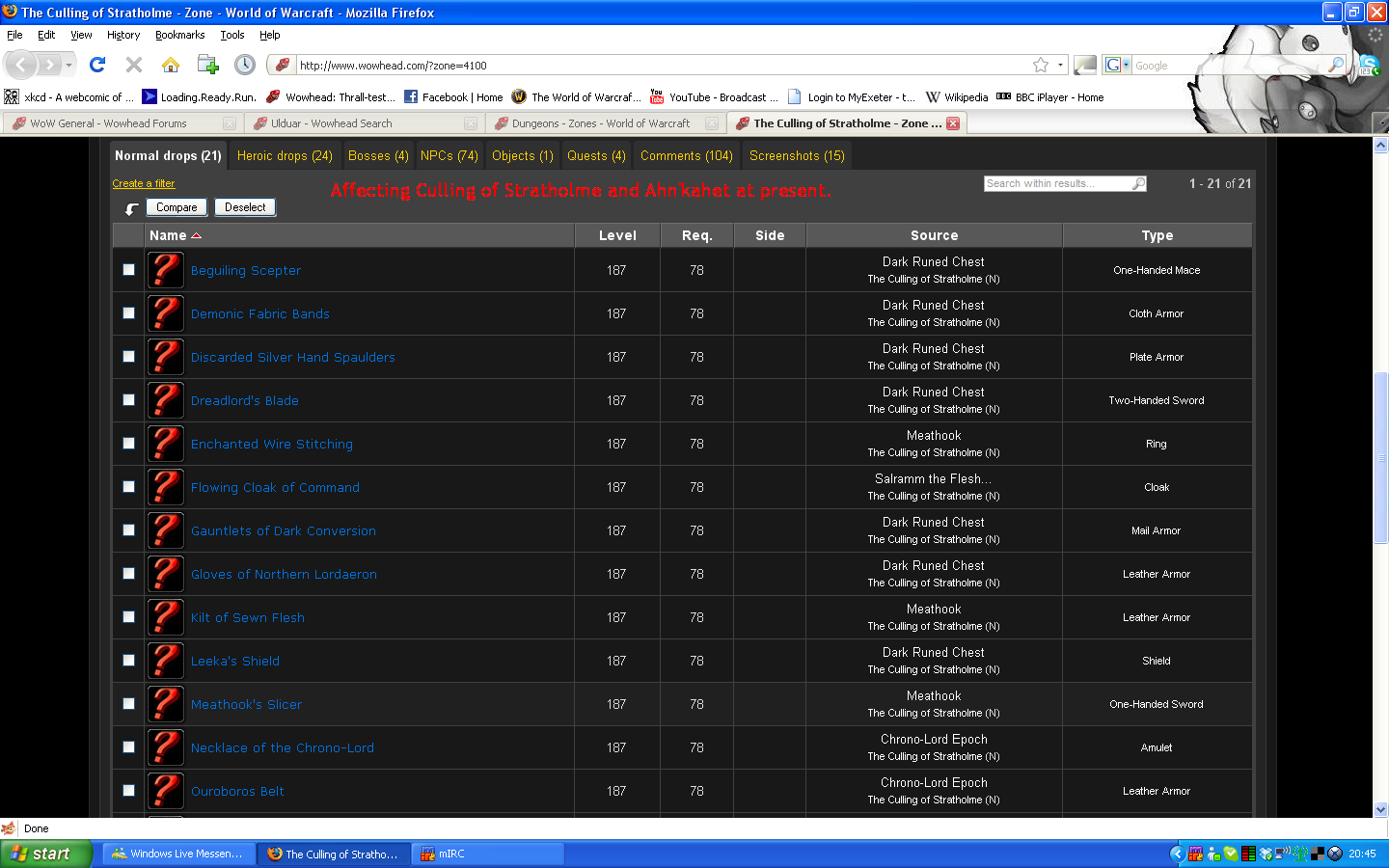1389x868 pixels.
Task: Click the browser Forward arrow
Action: [x=50, y=66]
